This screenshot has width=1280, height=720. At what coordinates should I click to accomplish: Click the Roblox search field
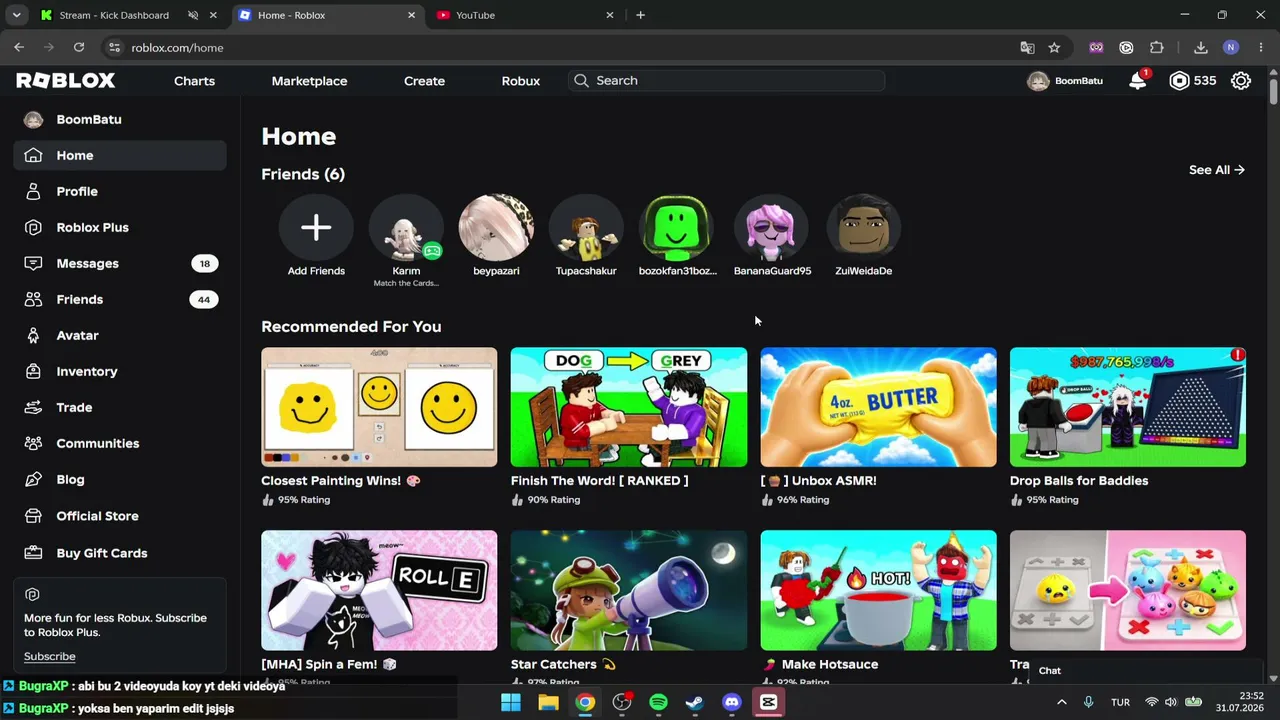(726, 81)
